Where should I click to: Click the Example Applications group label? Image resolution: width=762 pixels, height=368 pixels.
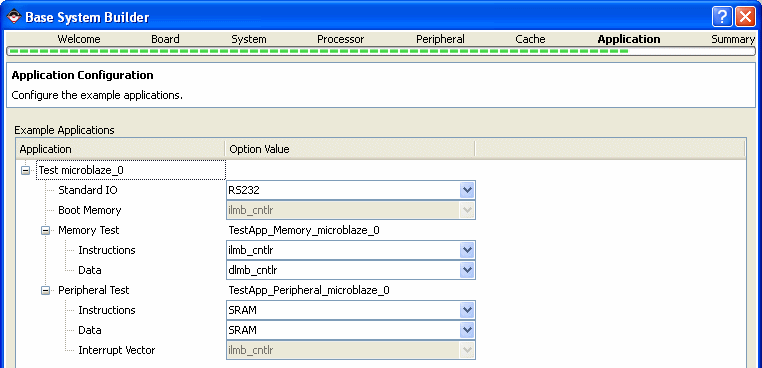[64, 130]
